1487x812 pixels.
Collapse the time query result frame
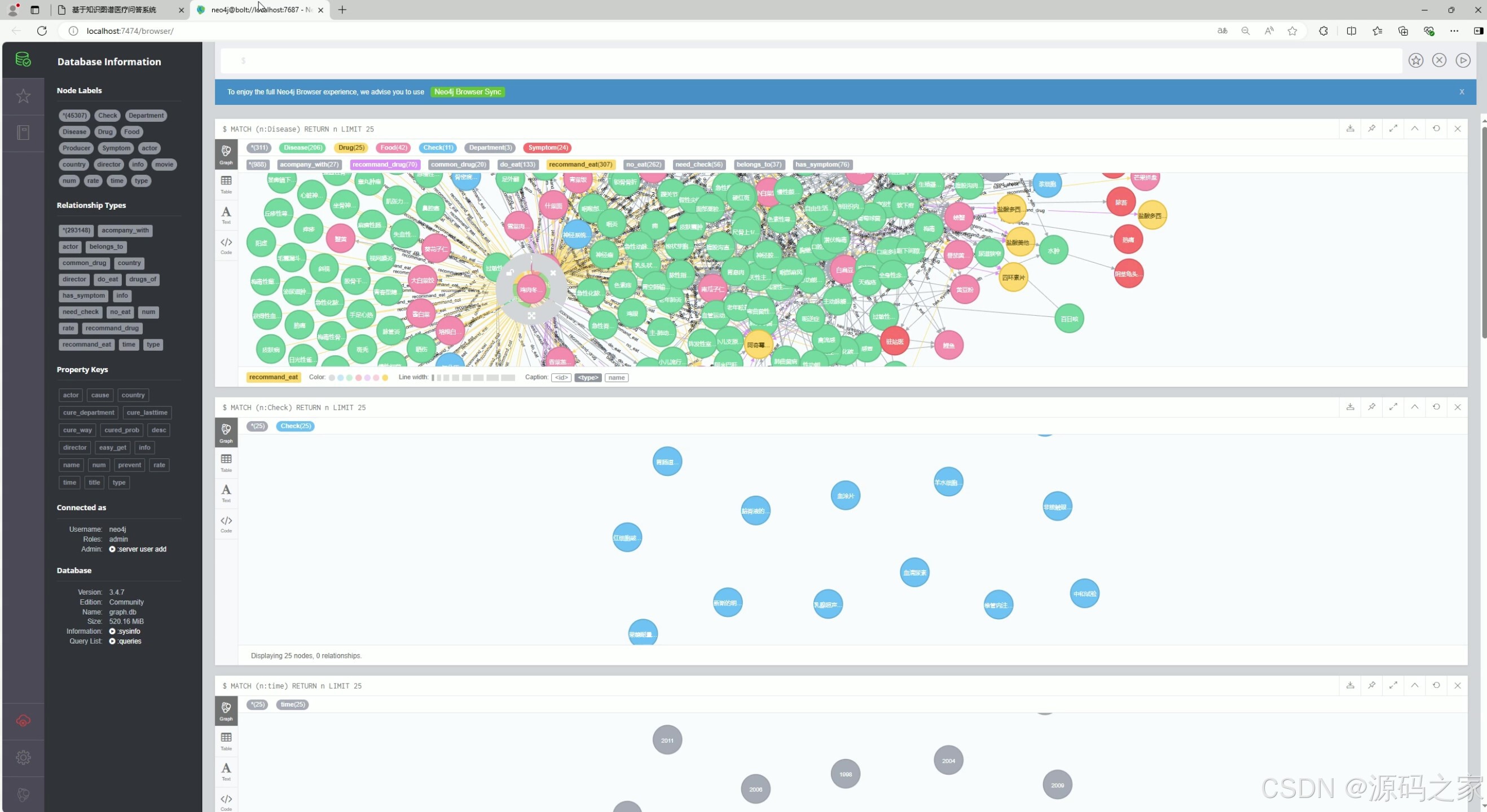pyautogui.click(x=1414, y=685)
